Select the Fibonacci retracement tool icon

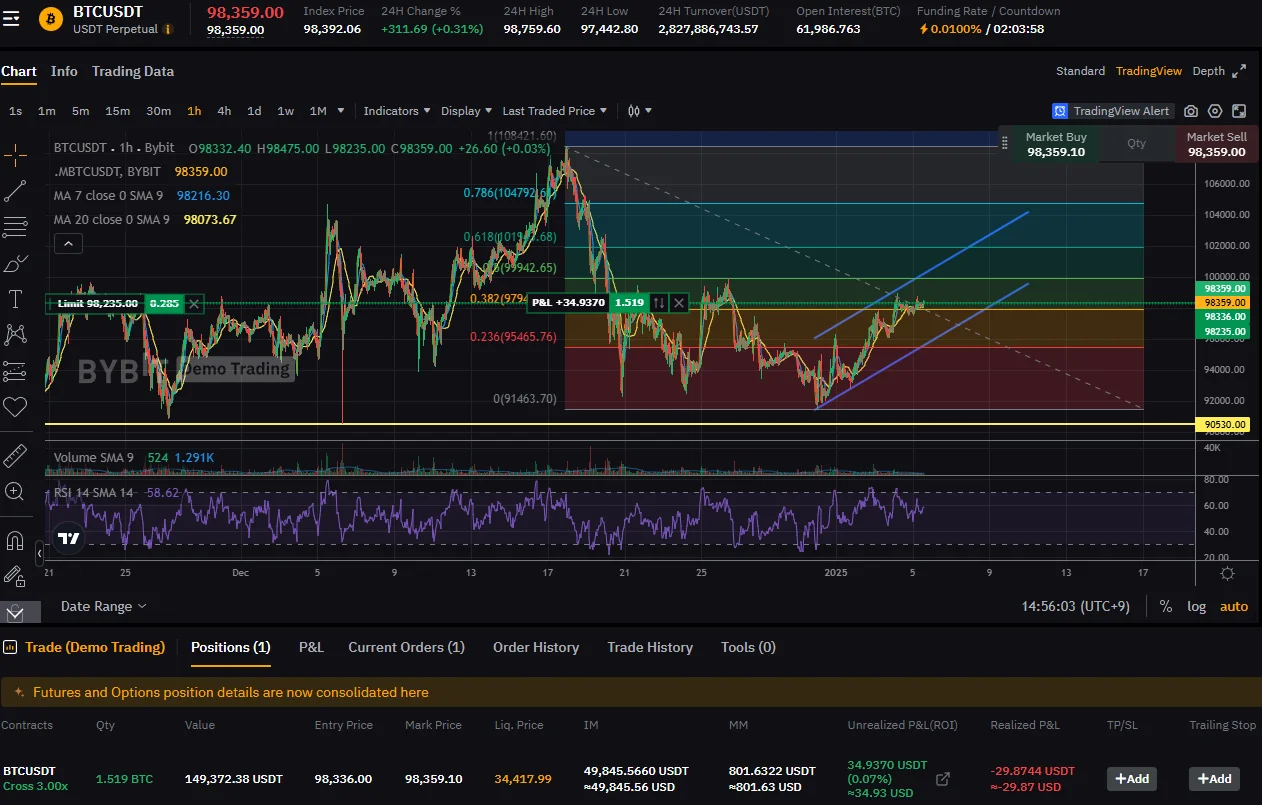click(15, 227)
